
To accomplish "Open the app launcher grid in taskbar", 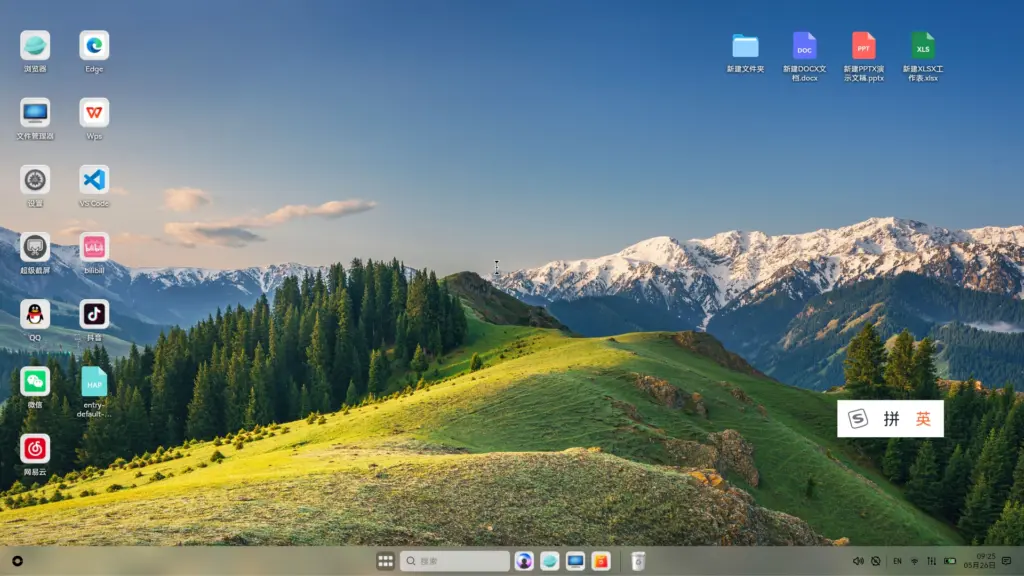I will point(385,561).
